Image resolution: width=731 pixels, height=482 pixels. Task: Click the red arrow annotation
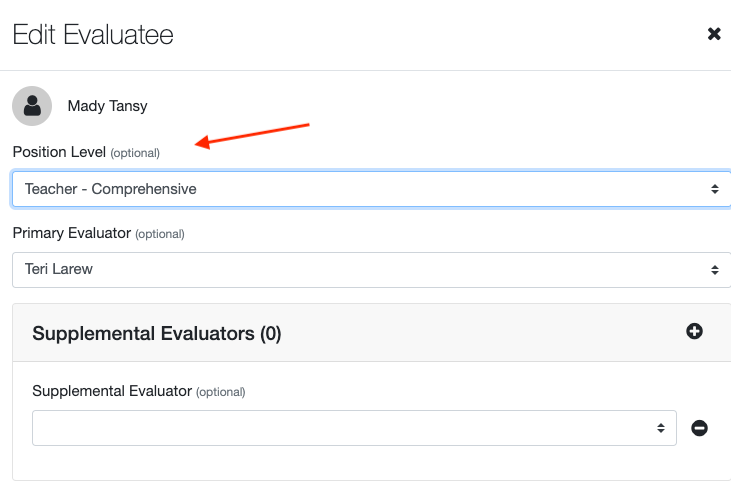pyautogui.click(x=254, y=135)
